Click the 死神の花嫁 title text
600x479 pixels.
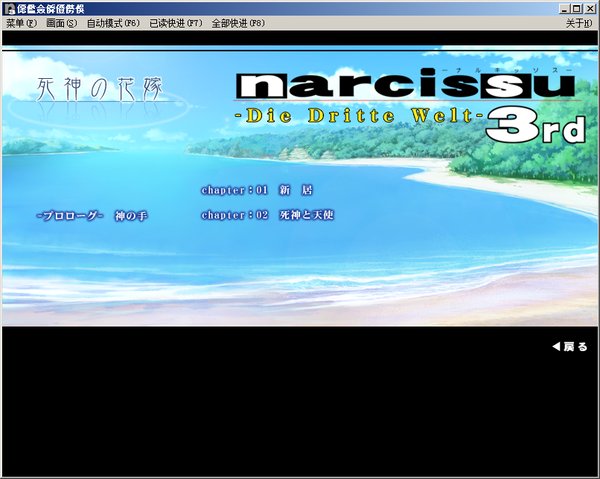pyautogui.click(x=99, y=89)
